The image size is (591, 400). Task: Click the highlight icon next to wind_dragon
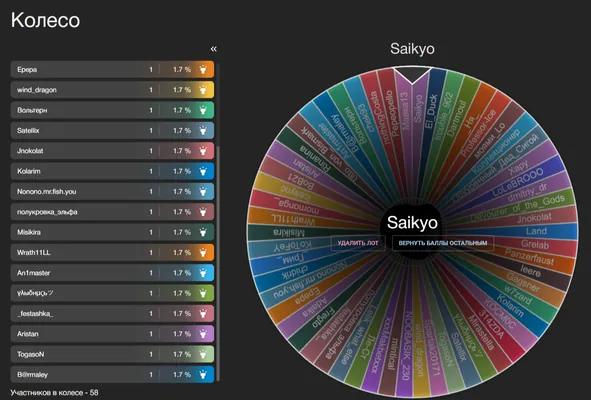pyautogui.click(x=203, y=90)
